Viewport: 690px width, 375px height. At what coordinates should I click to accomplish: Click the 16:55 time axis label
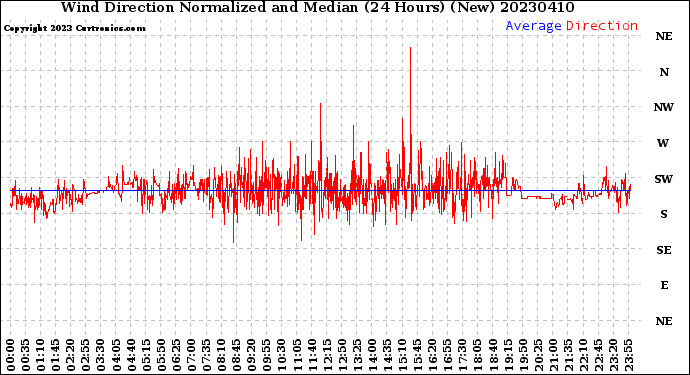pyautogui.click(x=448, y=355)
